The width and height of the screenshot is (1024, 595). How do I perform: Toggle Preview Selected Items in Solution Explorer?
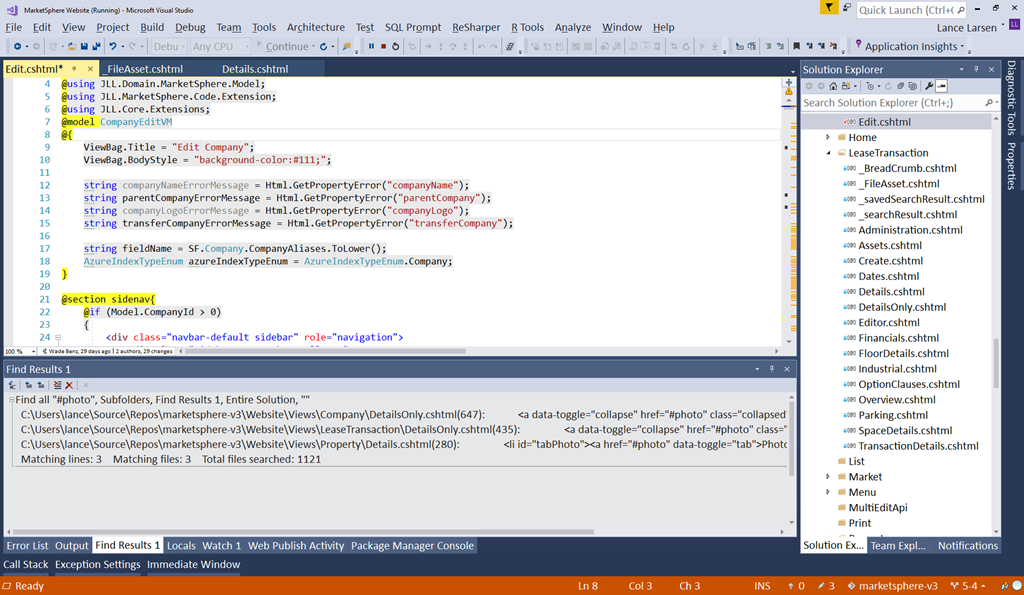(942, 86)
